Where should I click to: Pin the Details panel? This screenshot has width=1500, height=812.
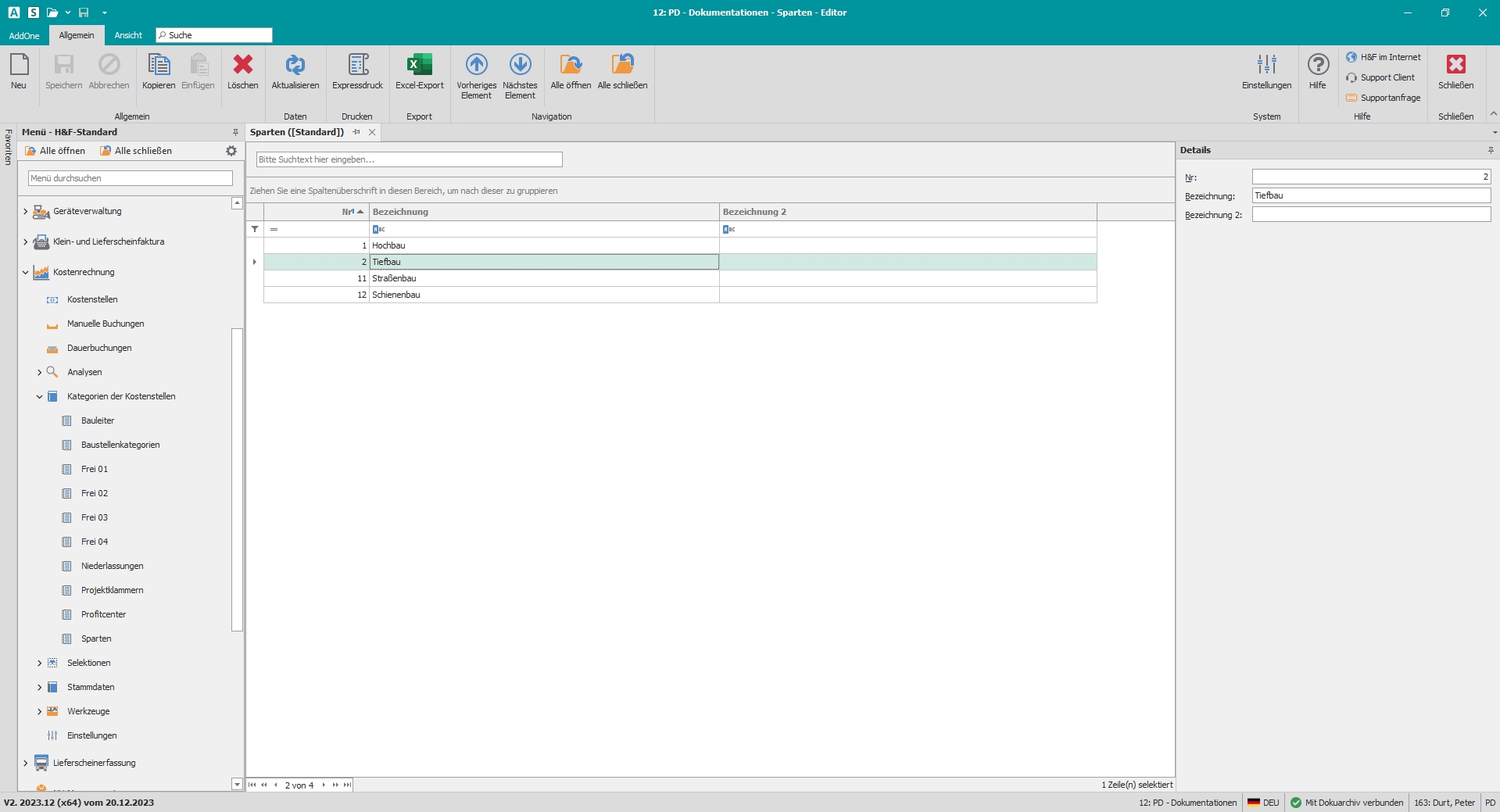[x=1491, y=150]
